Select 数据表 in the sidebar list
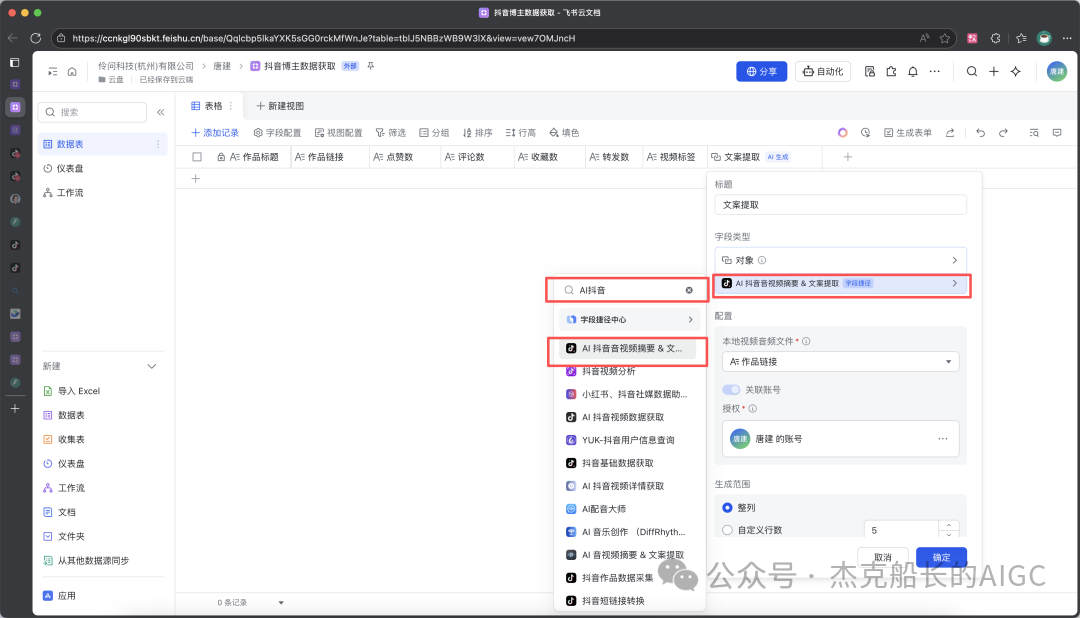The height and width of the screenshot is (618, 1080). 103,144
